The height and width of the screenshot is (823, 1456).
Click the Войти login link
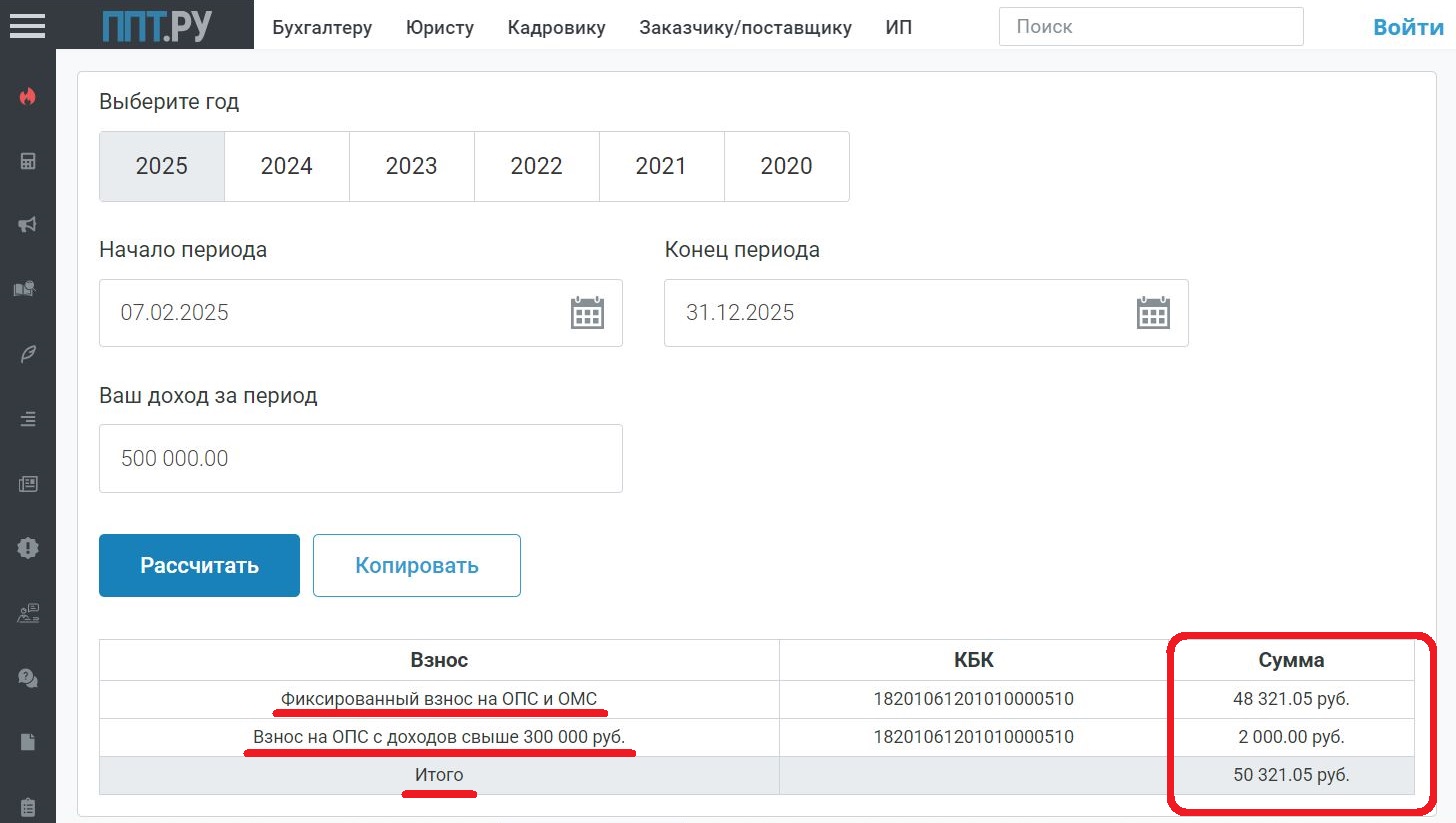1407,27
